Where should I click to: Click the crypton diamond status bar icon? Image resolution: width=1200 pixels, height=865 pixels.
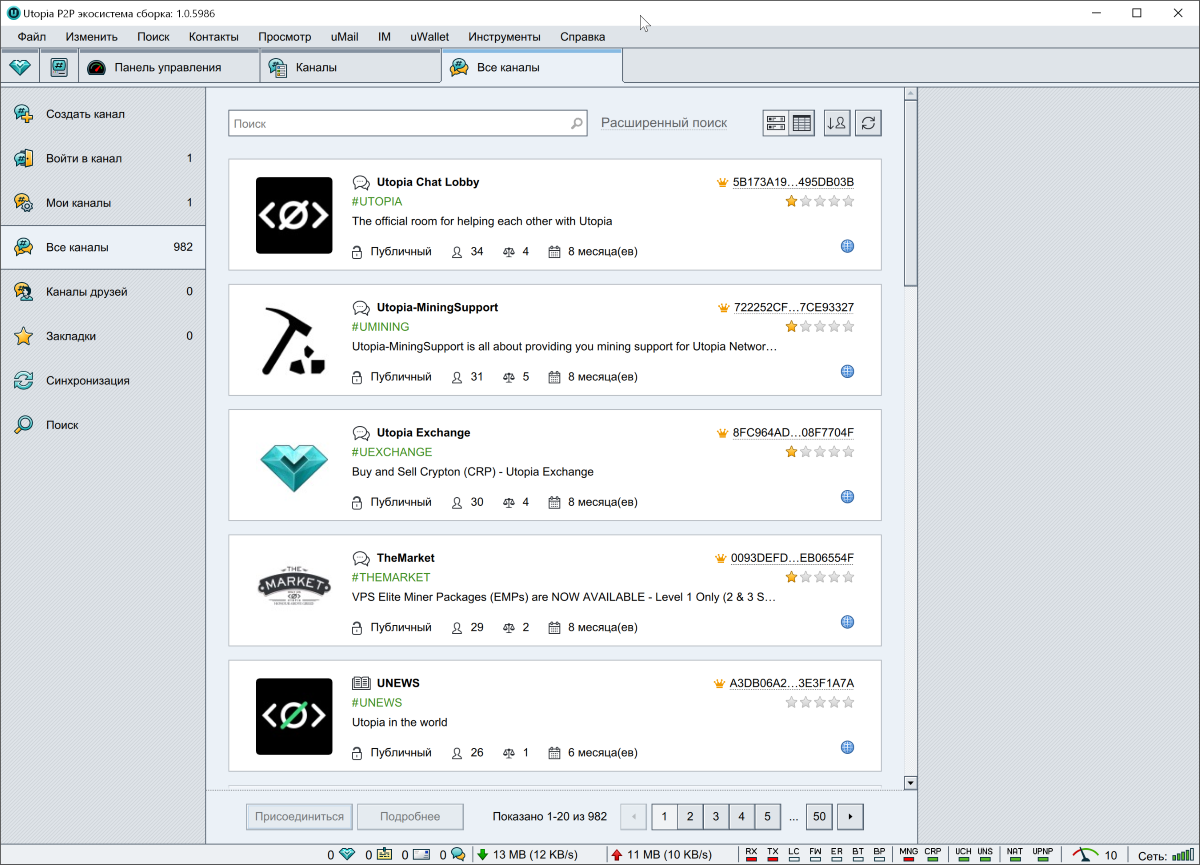(x=347, y=854)
